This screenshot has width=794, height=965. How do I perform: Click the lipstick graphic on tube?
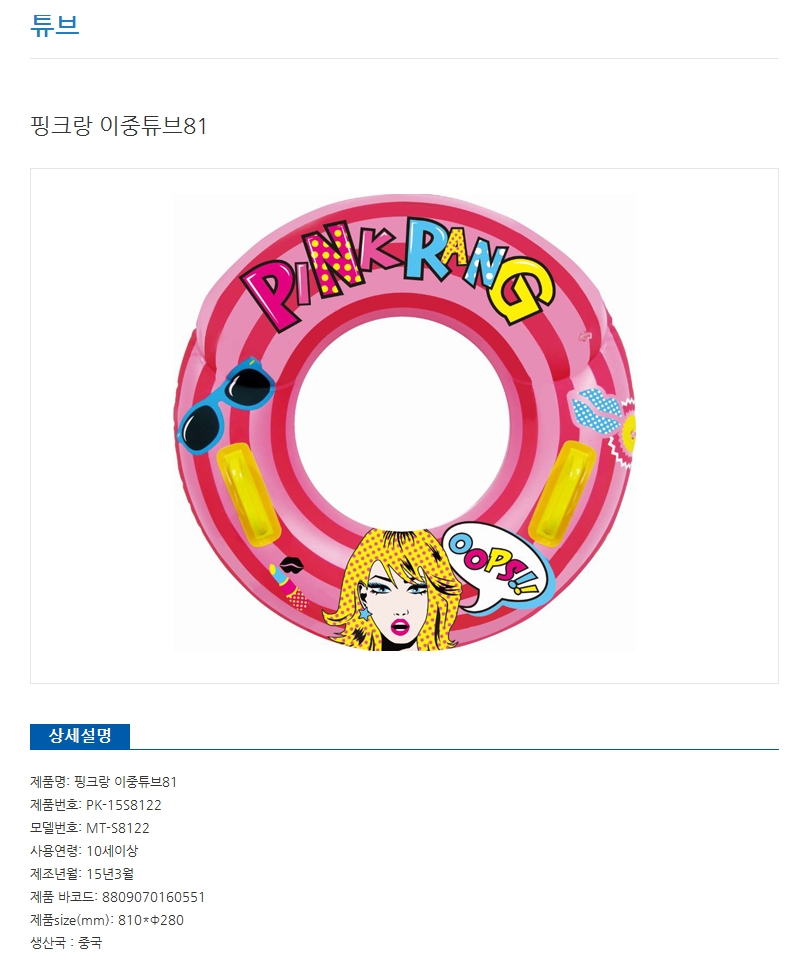[x=288, y=588]
